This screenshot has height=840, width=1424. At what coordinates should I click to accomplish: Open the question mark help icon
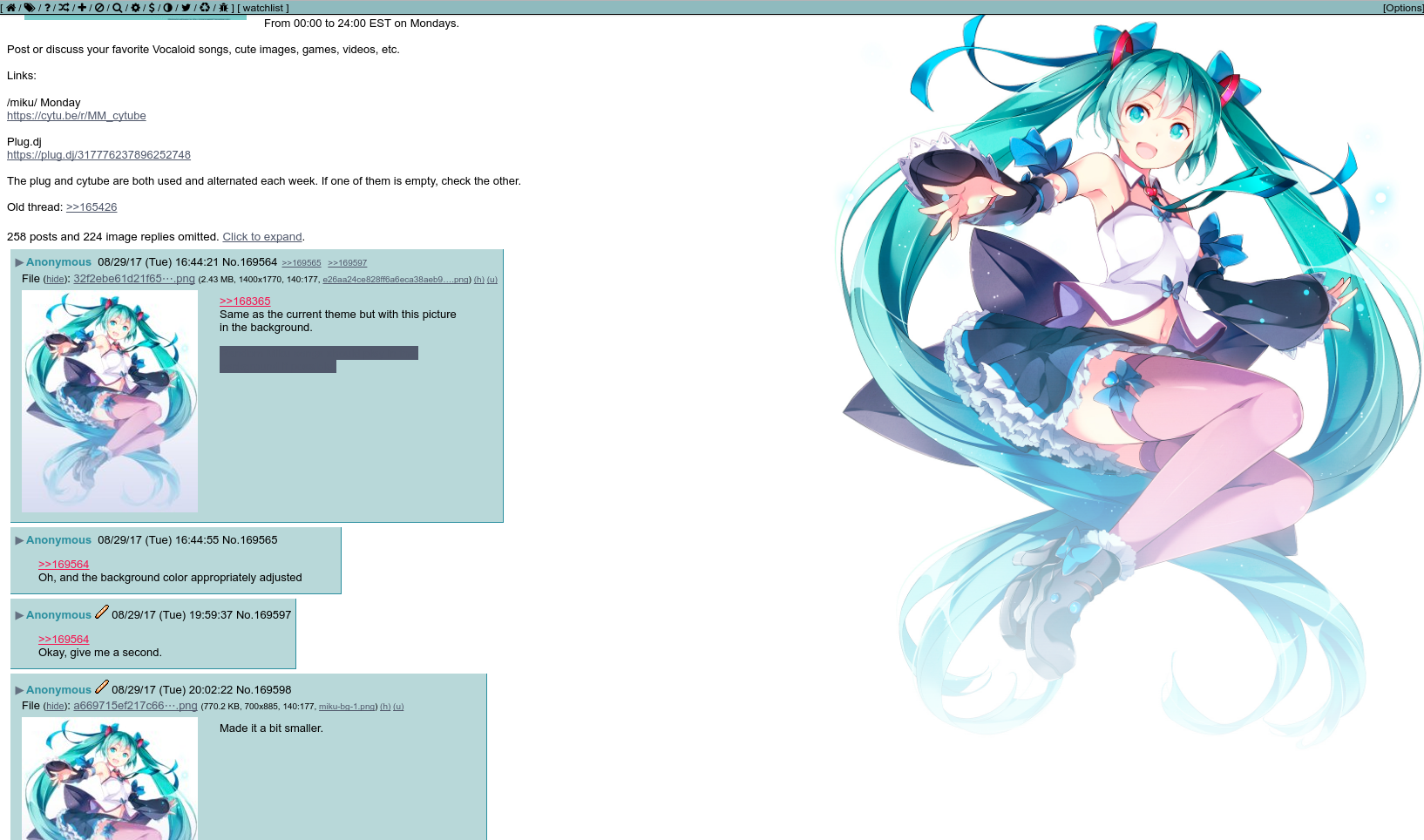click(47, 8)
